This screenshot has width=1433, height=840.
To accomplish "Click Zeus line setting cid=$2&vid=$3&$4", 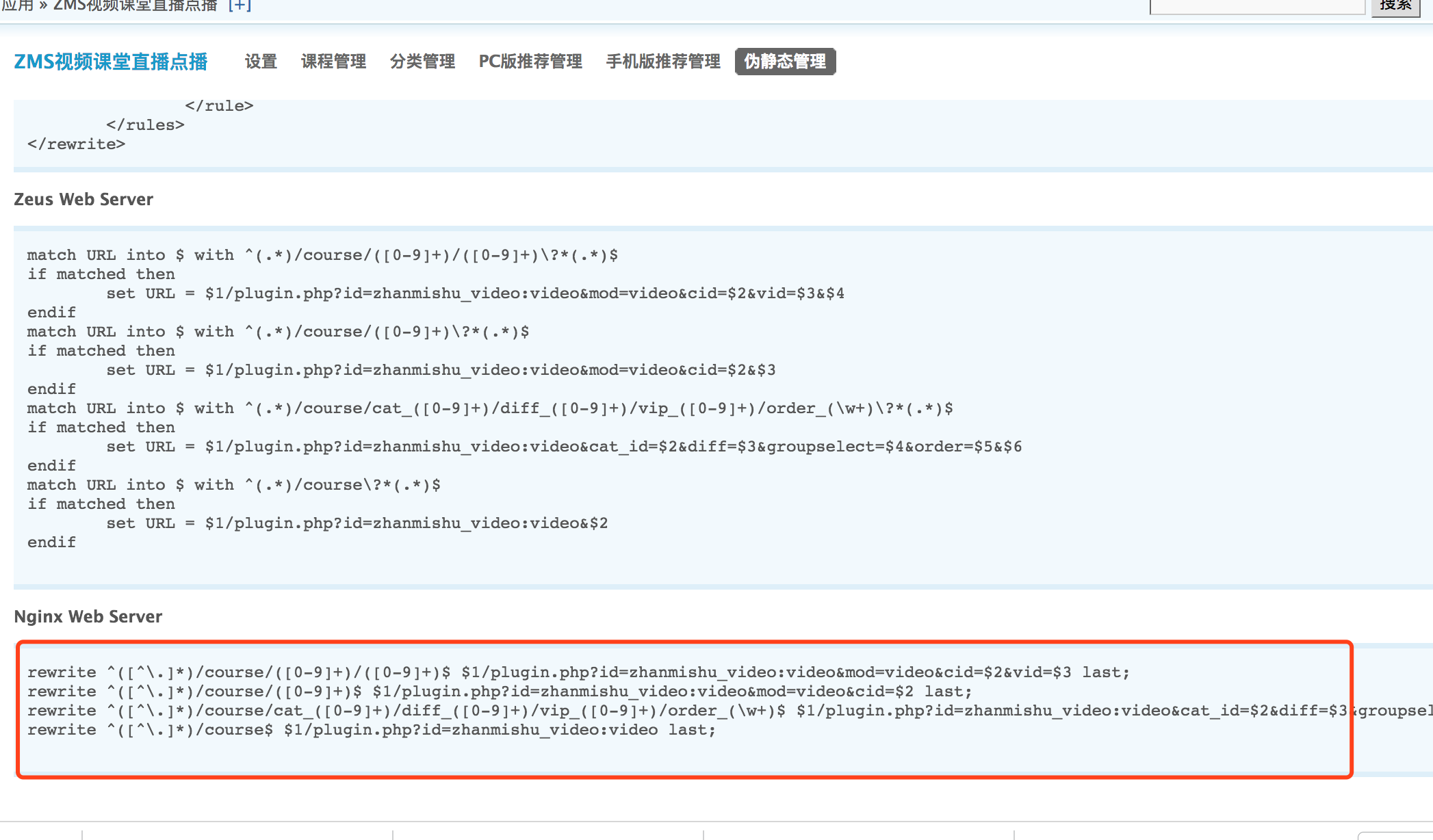I will pos(476,293).
